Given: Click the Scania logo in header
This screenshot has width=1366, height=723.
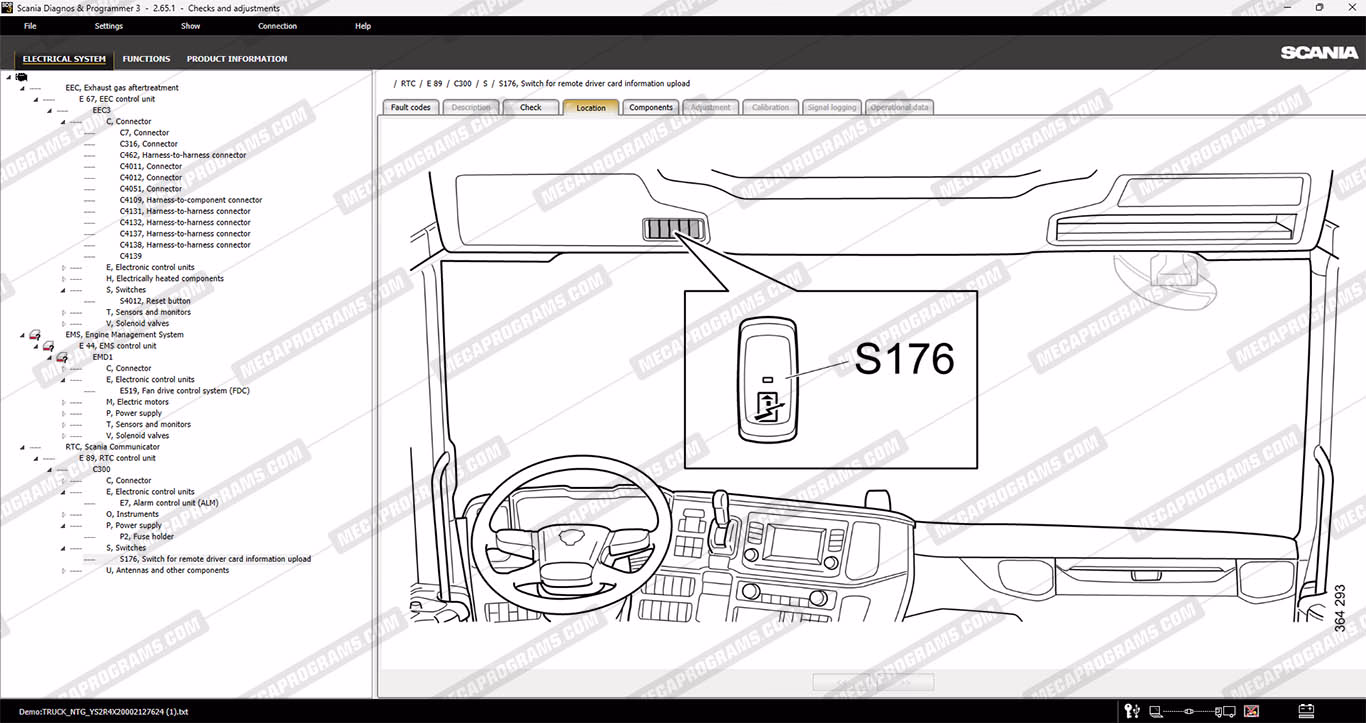Looking at the screenshot, I should tap(1319, 53).
